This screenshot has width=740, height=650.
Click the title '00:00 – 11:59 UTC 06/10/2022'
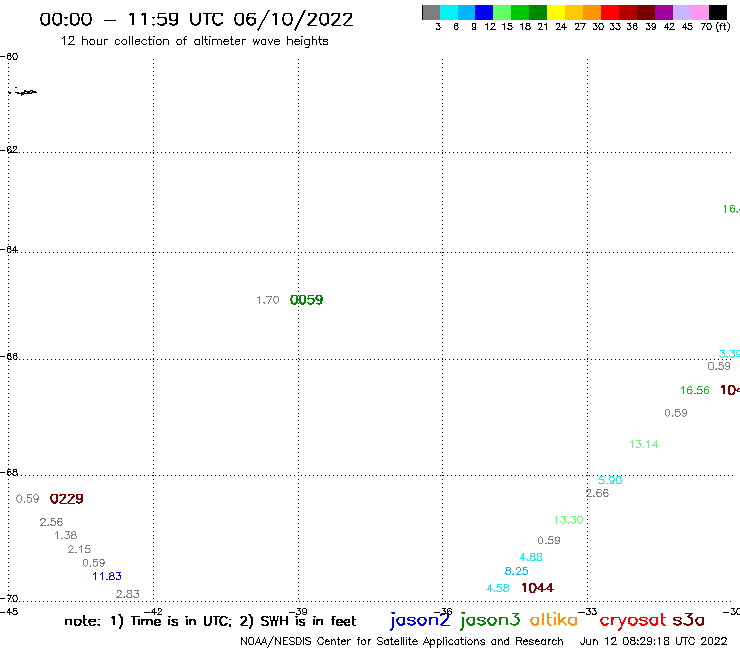(196, 19)
